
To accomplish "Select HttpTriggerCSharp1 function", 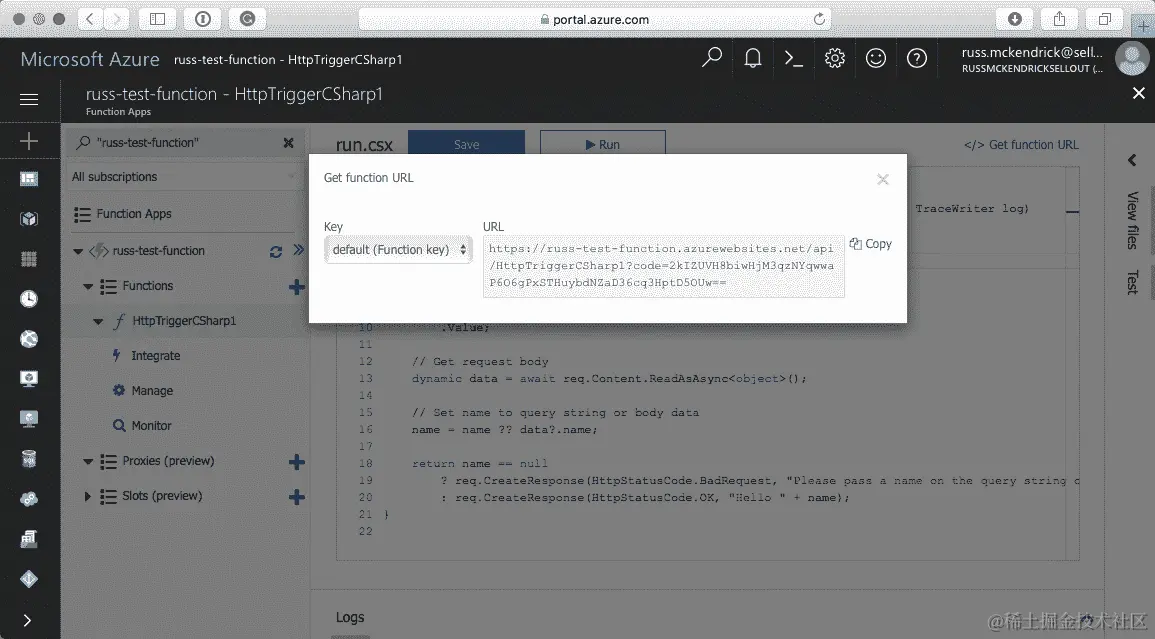I will click(184, 321).
